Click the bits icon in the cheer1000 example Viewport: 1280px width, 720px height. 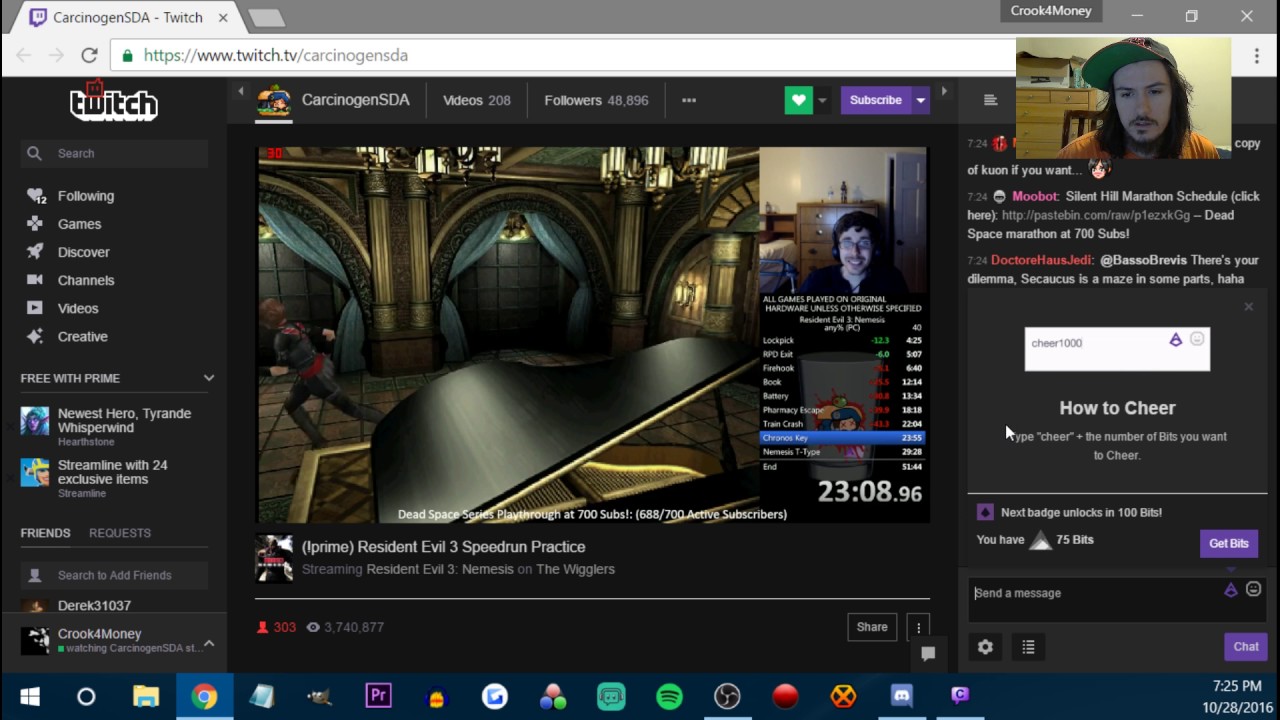[1175, 340]
